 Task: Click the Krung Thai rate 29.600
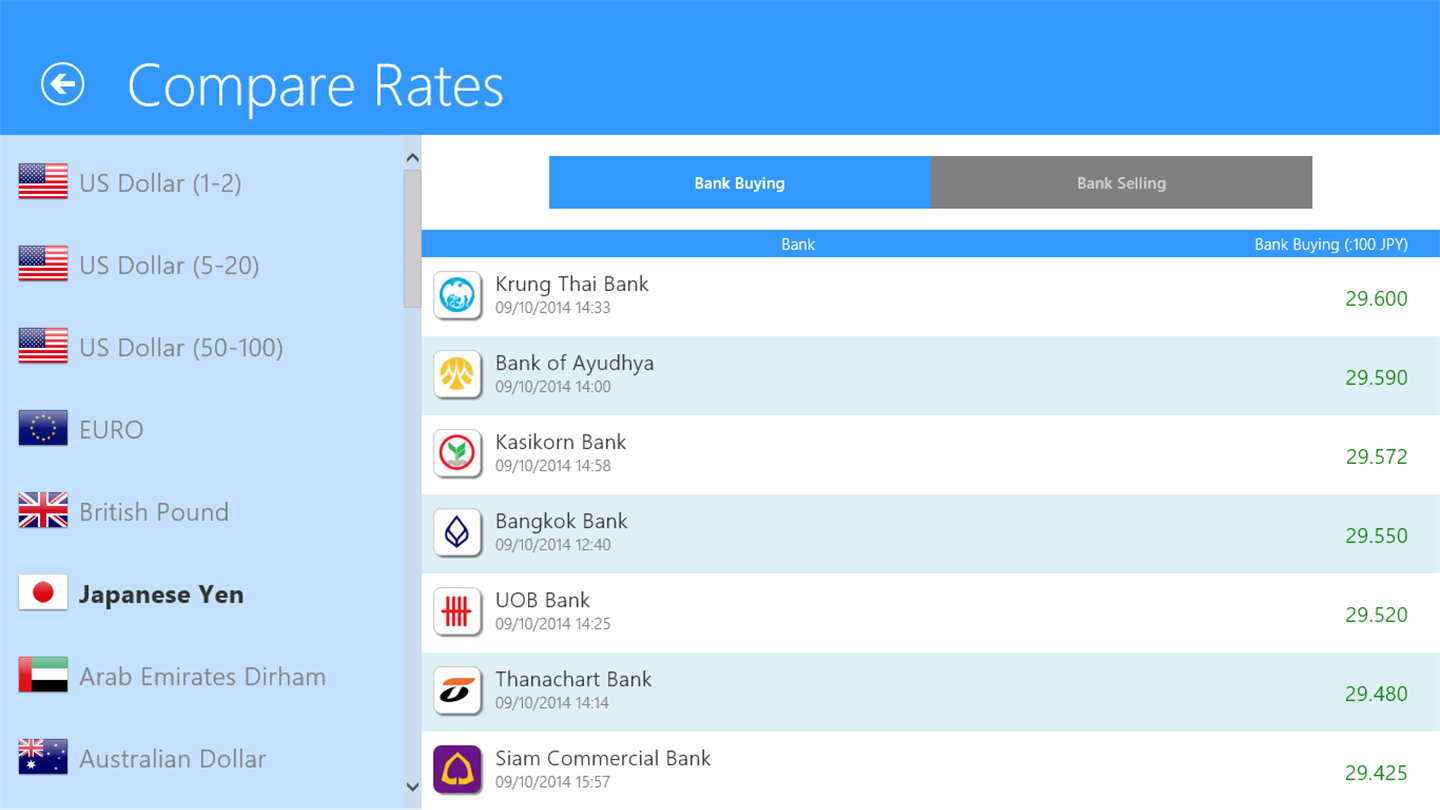point(1376,298)
